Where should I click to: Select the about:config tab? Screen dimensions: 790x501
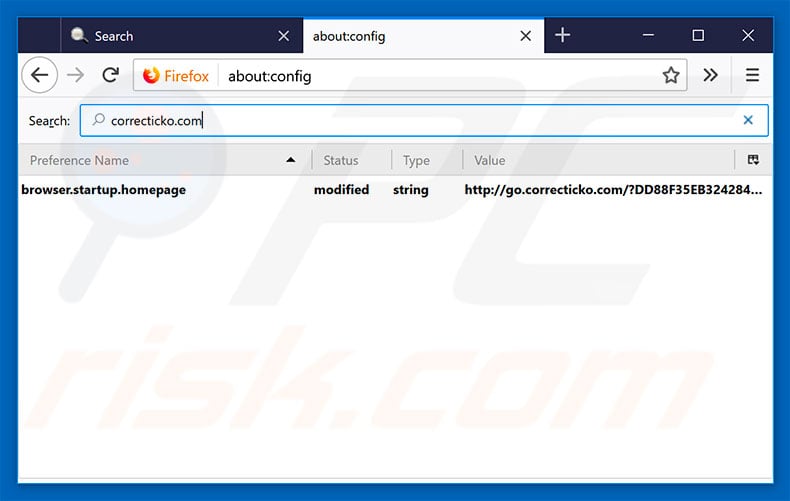pos(423,36)
